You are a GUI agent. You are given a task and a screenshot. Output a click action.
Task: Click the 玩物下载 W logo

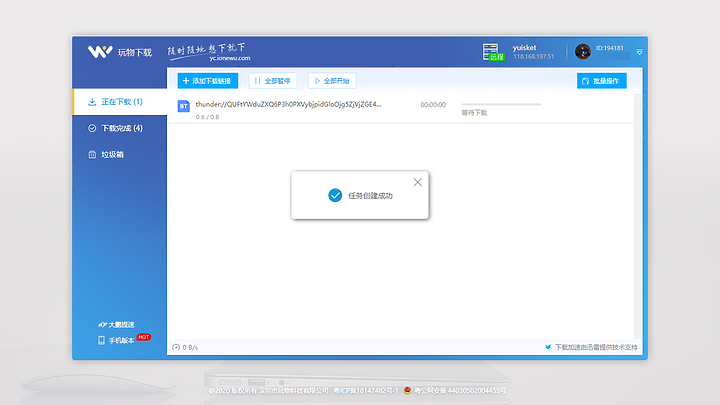click(x=100, y=52)
